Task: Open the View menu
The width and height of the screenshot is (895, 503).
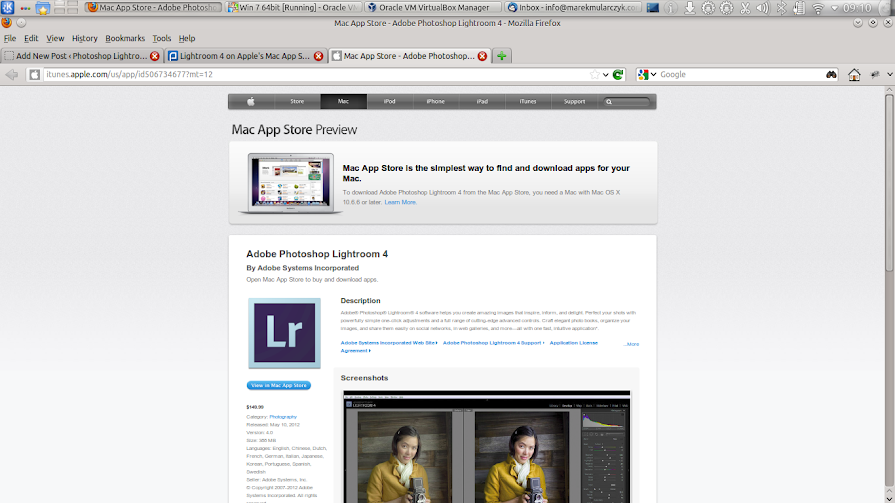Action: [55, 38]
